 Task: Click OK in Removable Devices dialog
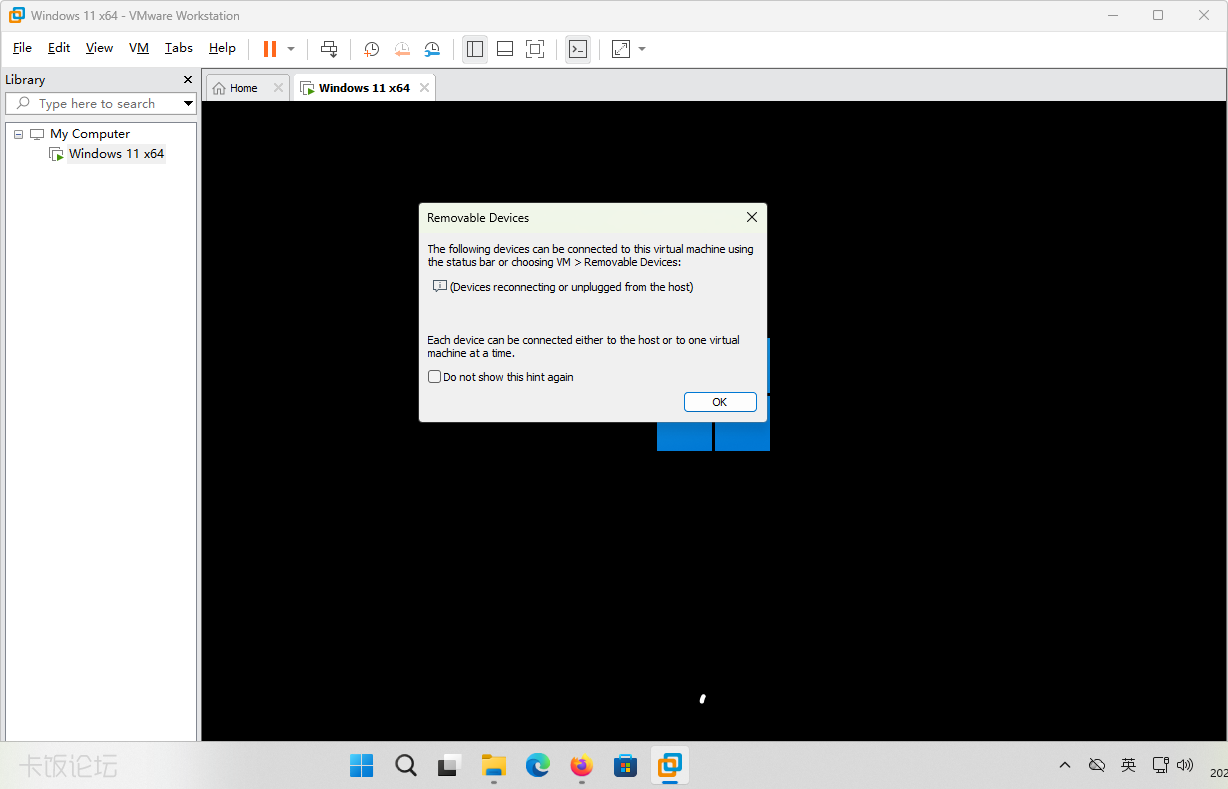click(719, 402)
